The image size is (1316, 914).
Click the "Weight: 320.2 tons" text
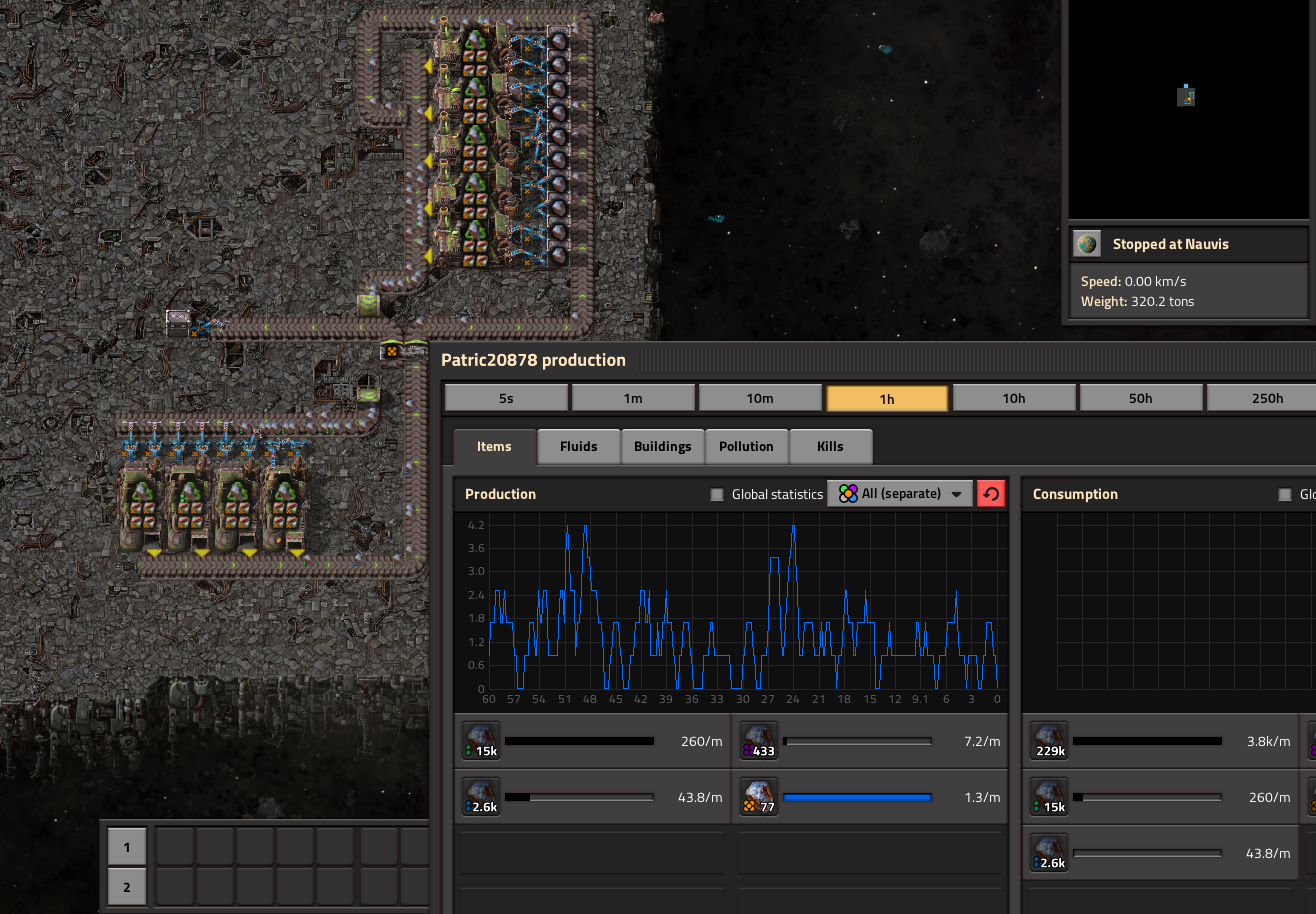1137,301
